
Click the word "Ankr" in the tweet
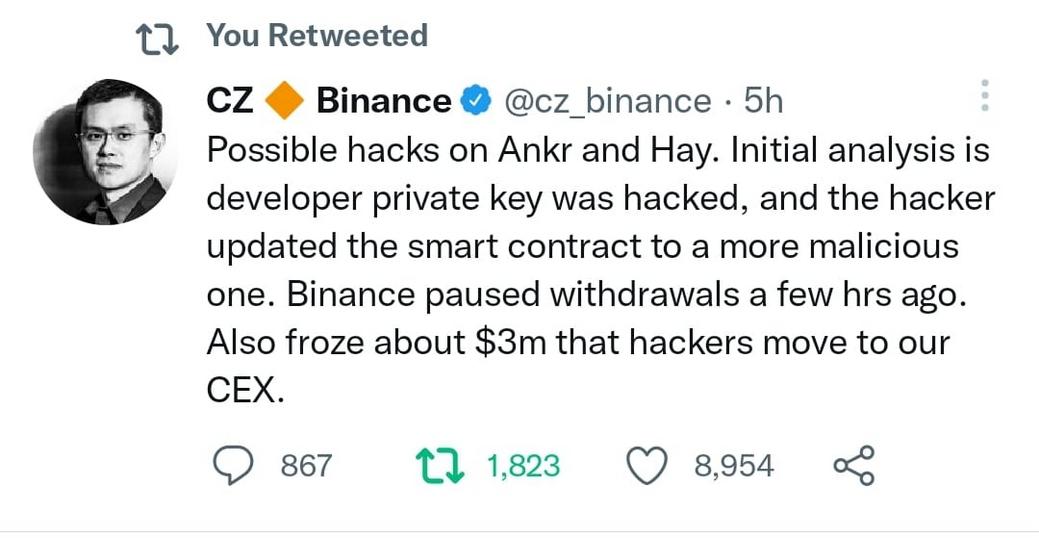click(x=529, y=150)
